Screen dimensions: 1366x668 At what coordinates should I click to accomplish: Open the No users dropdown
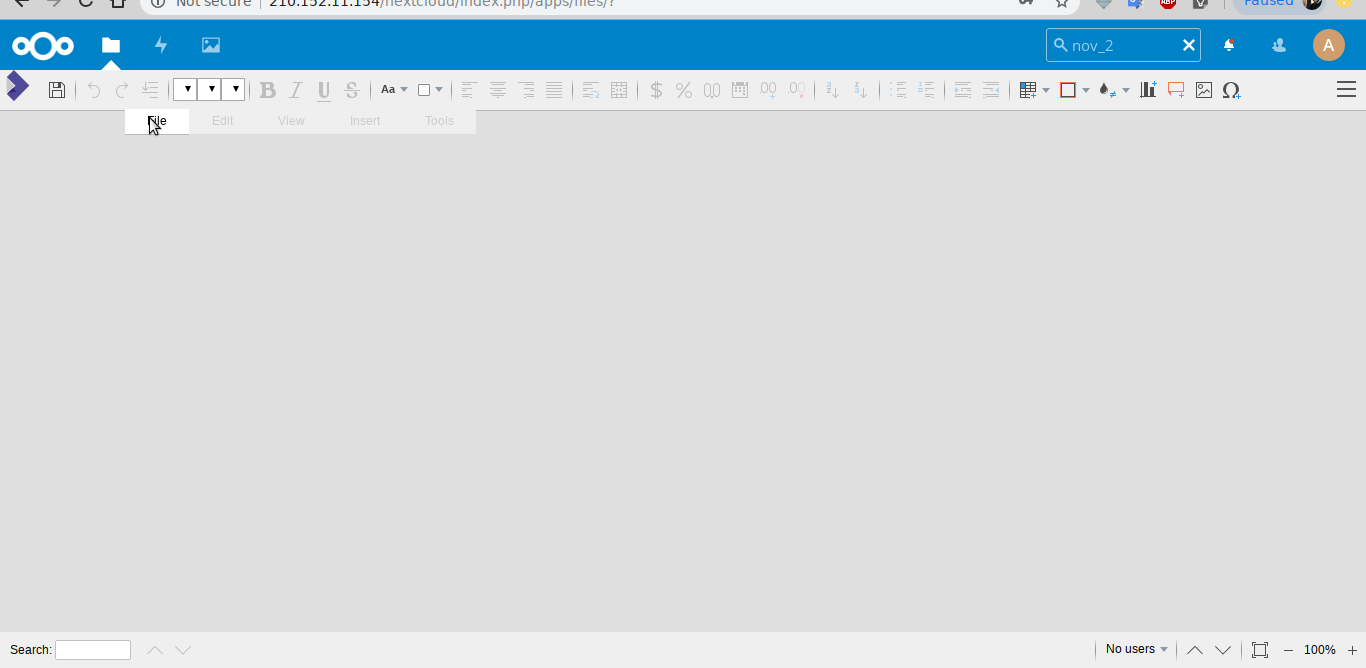pyautogui.click(x=1136, y=650)
